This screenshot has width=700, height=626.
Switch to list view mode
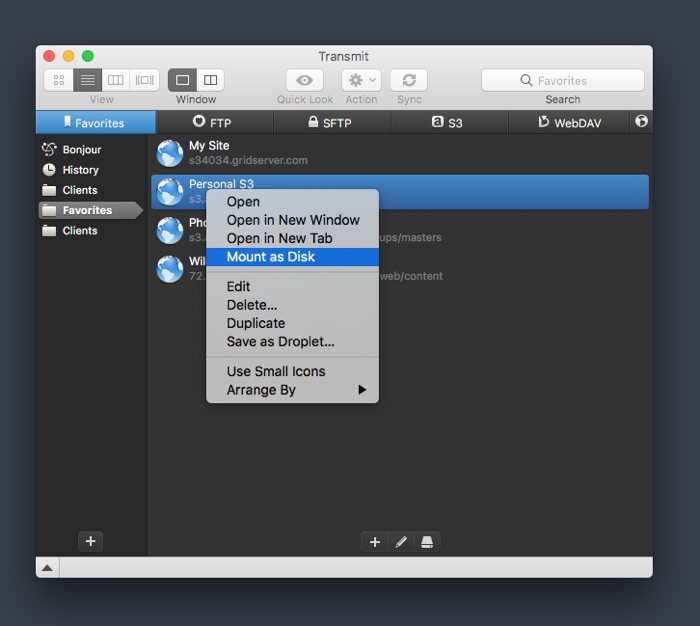tap(88, 80)
